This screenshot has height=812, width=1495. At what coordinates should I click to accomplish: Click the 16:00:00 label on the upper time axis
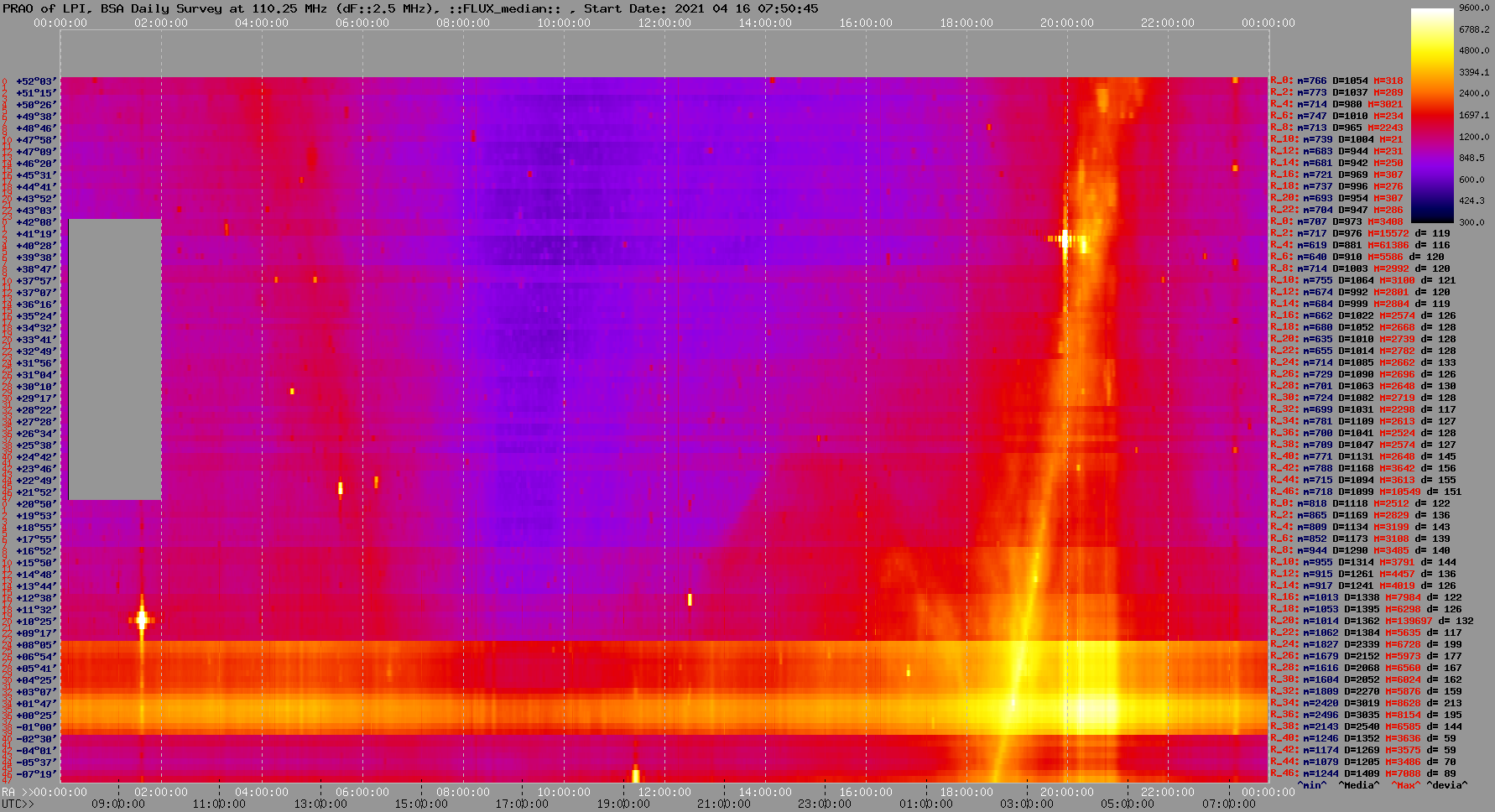point(866,23)
